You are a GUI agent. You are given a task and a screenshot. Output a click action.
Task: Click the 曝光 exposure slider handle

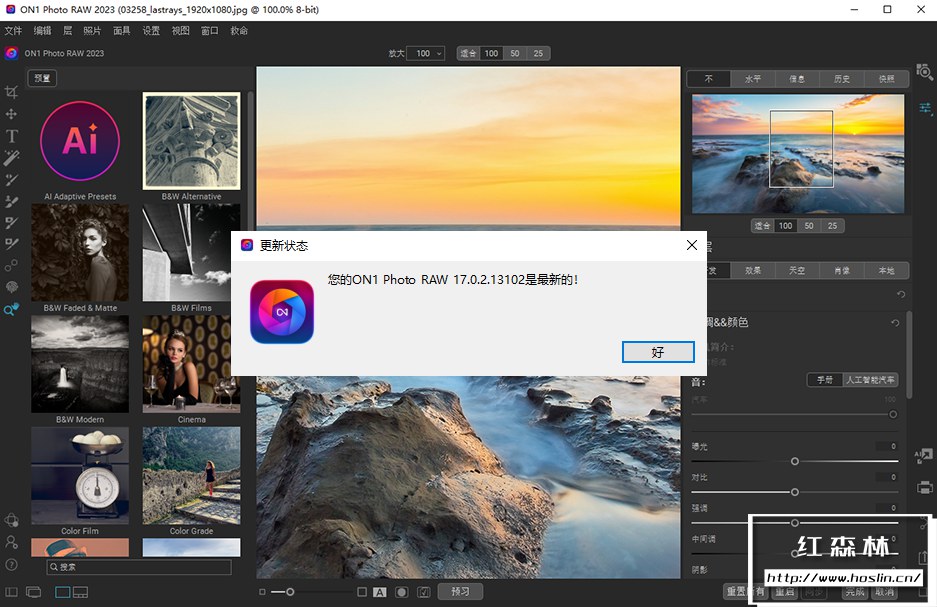(x=795, y=461)
